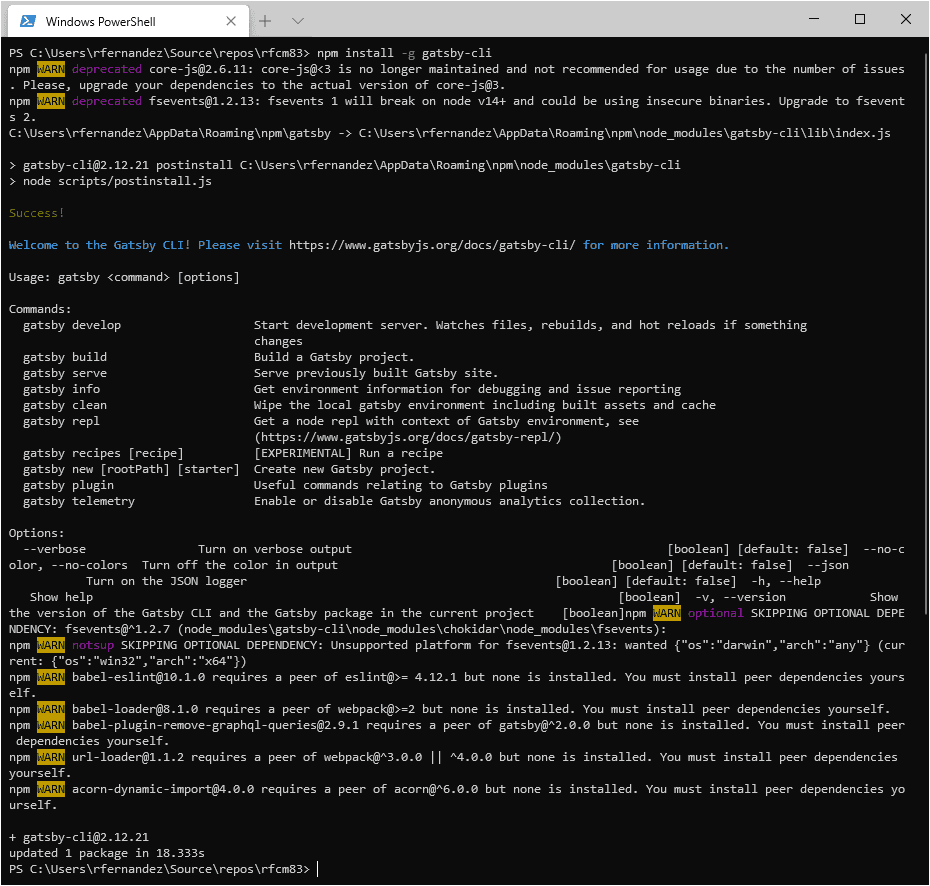Maximize the terminal window
The height and width of the screenshot is (886, 930).
click(x=859, y=19)
